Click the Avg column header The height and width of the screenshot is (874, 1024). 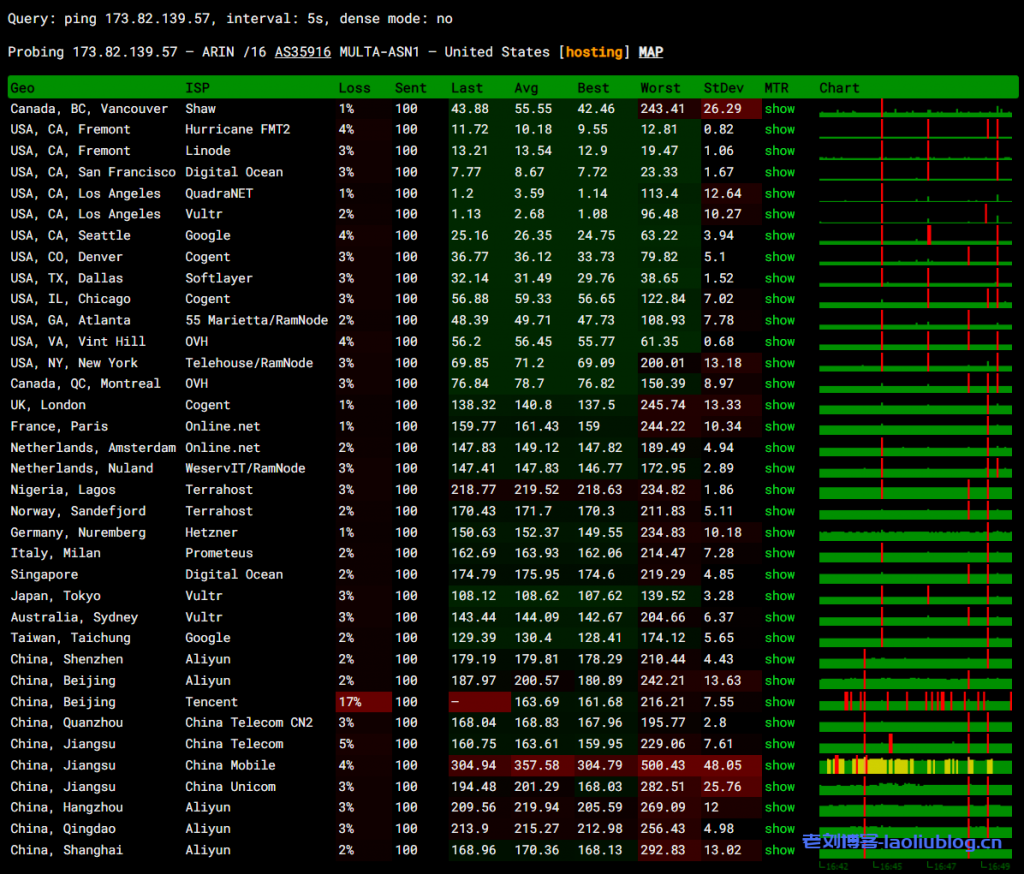(526, 88)
